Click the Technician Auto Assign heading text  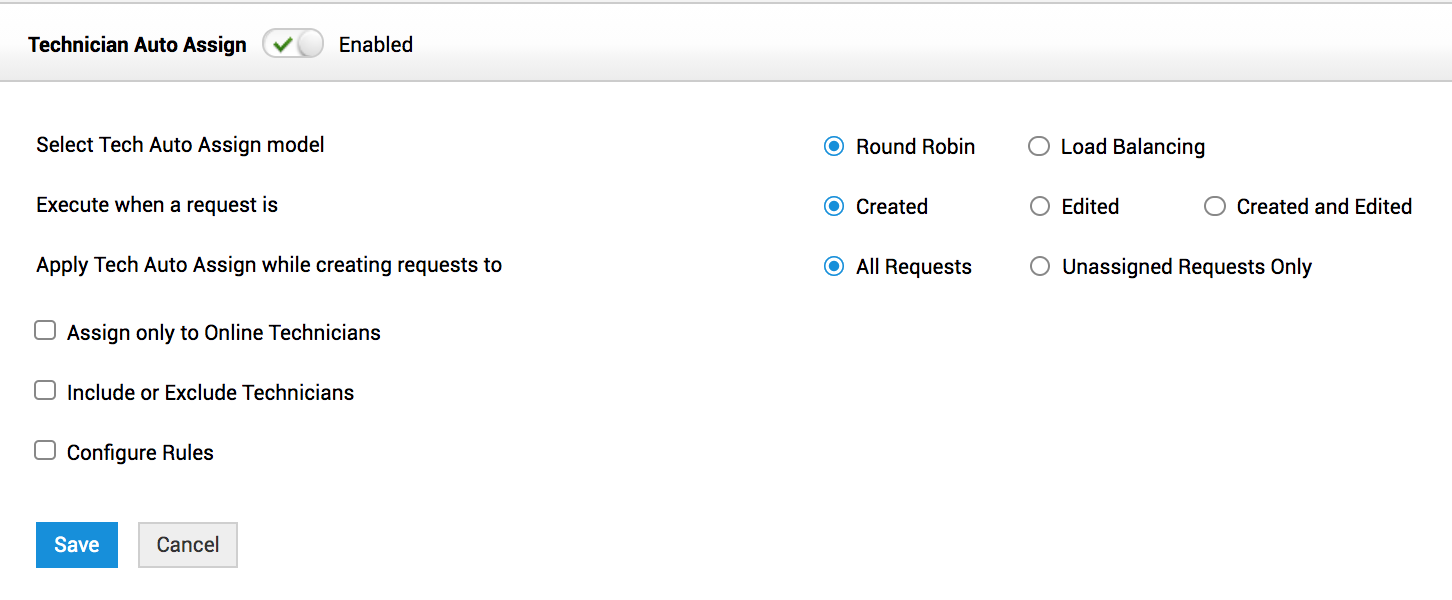pos(137,45)
